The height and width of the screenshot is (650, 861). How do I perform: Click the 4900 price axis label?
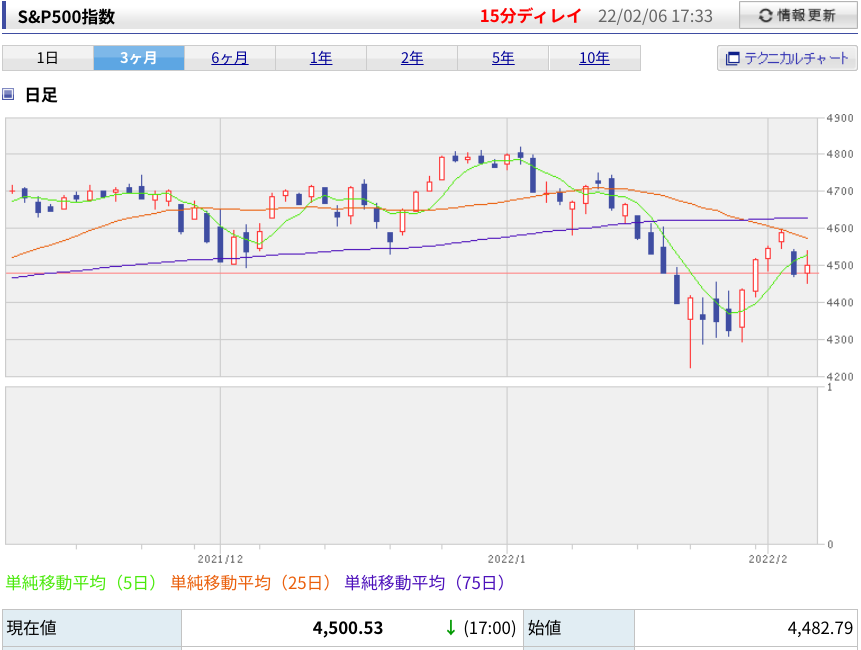point(840,118)
